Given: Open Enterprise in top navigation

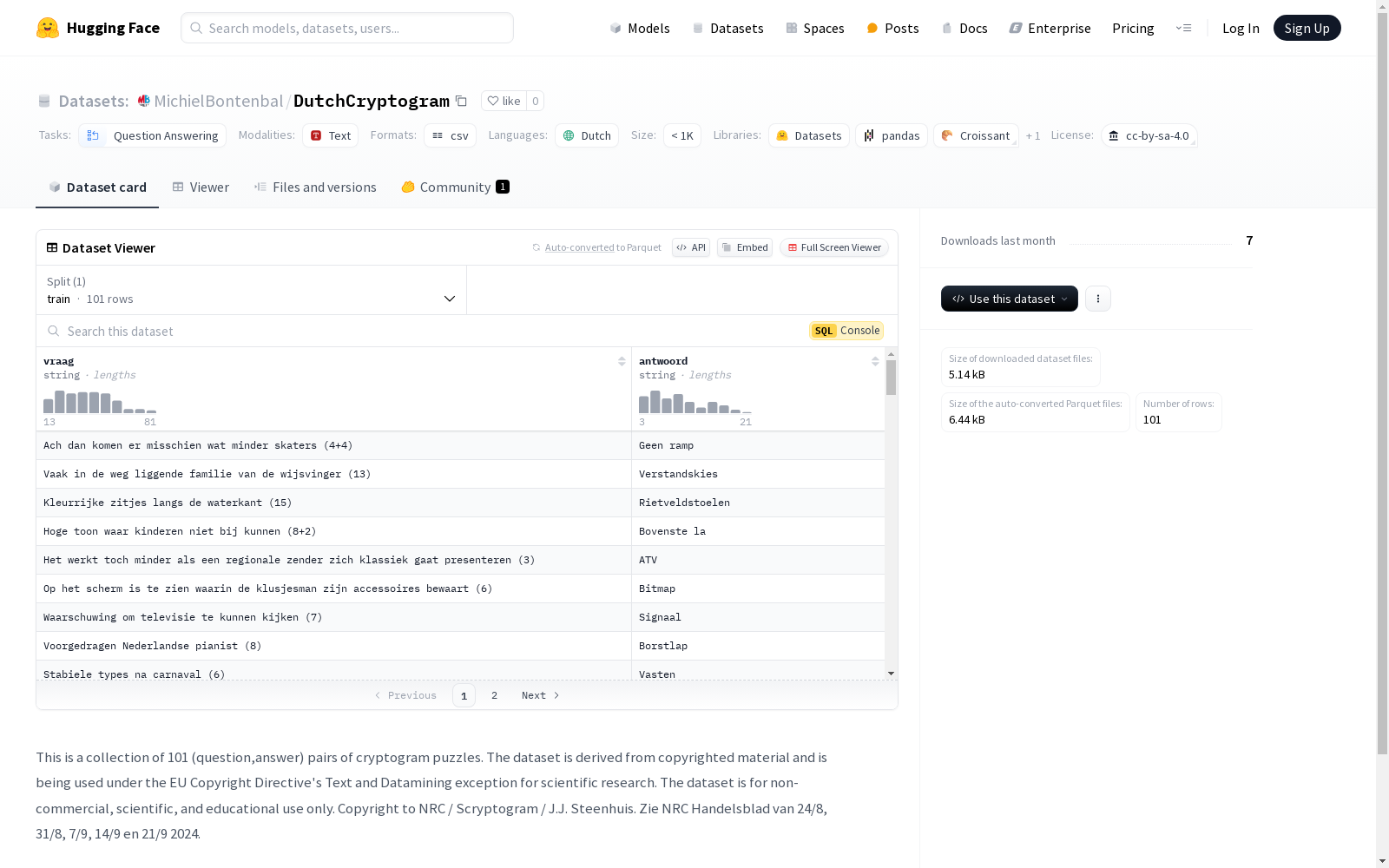Looking at the screenshot, I should [1050, 28].
